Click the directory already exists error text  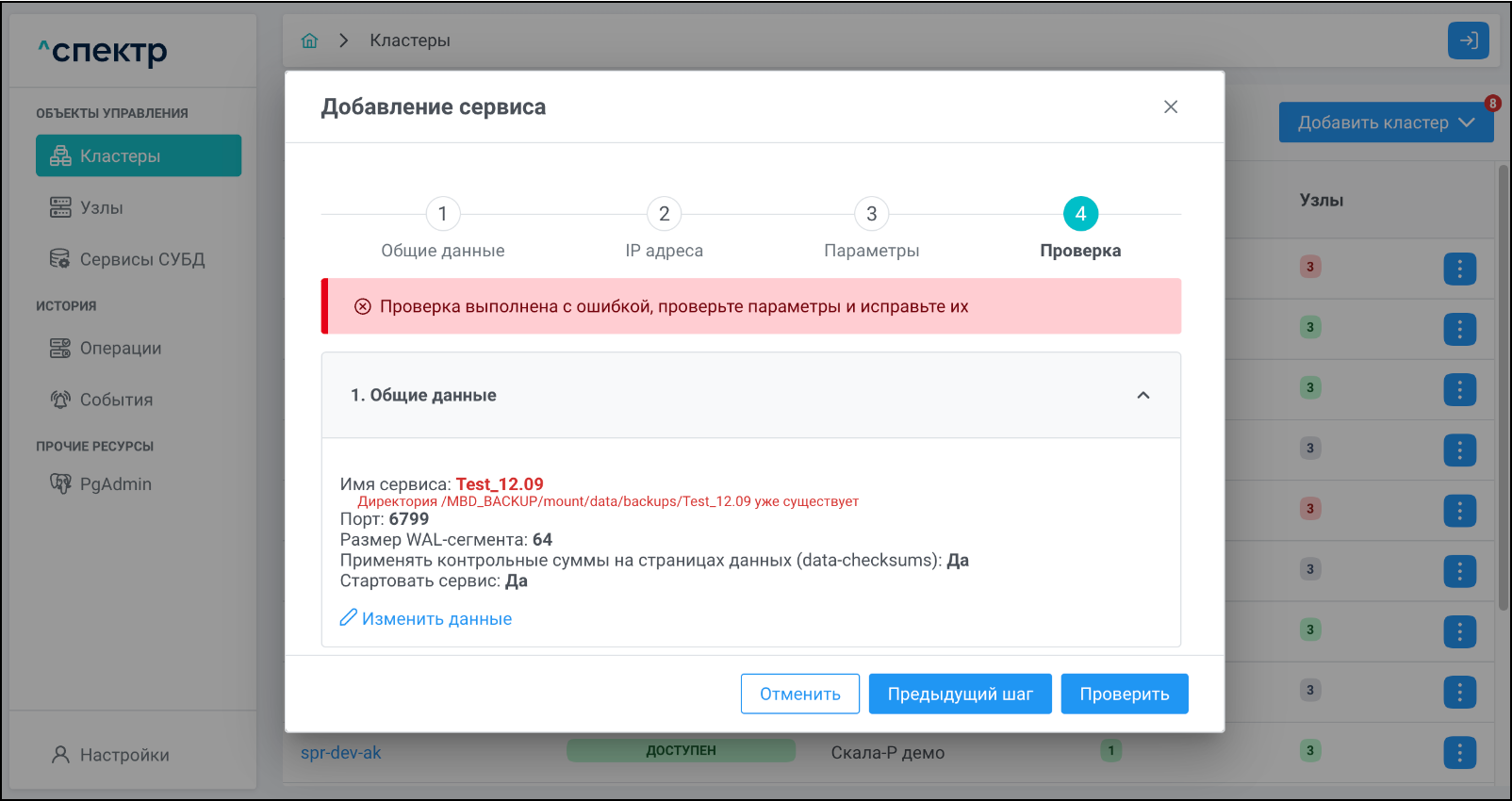pos(608,501)
